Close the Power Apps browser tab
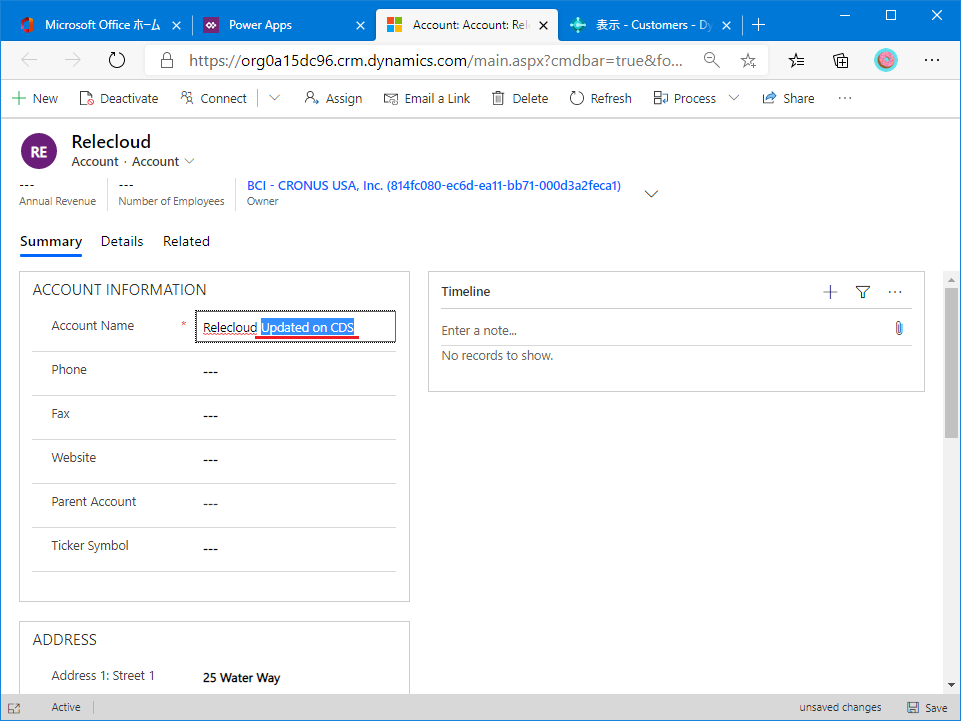The image size is (961, 721). (360, 25)
